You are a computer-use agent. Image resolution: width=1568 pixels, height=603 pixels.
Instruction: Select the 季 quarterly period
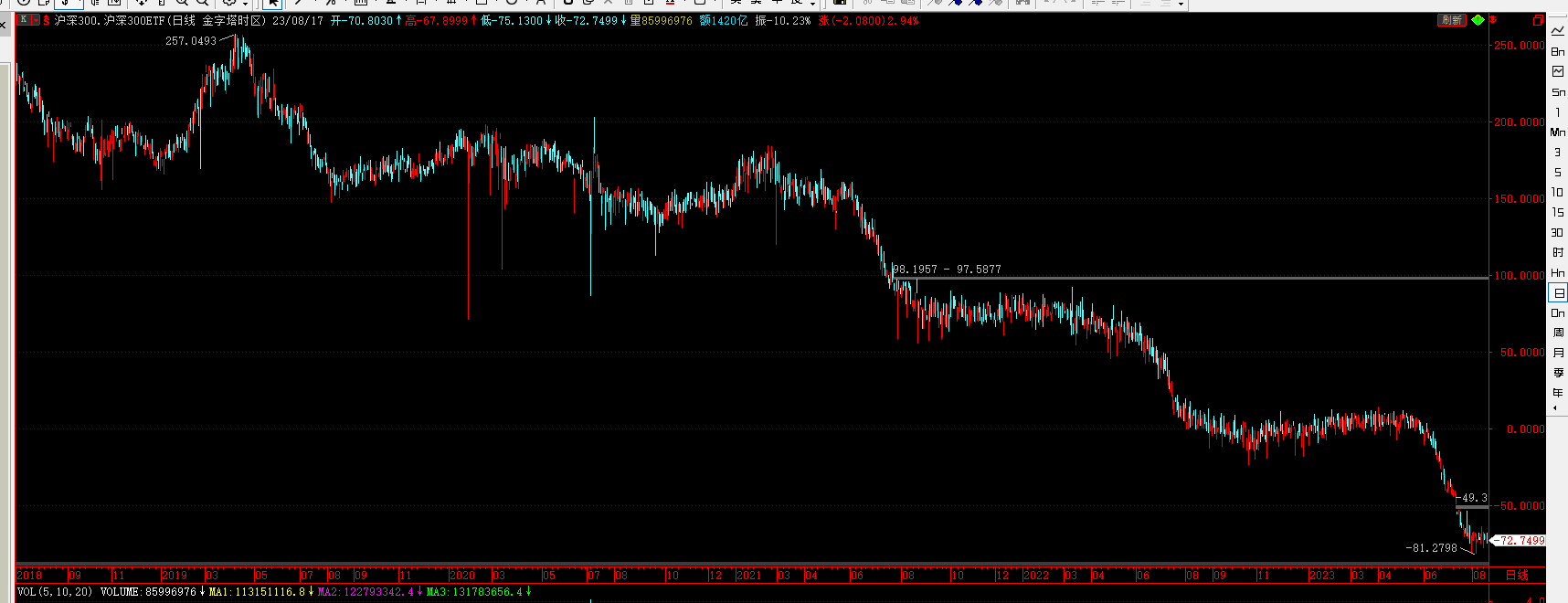[x=1558, y=373]
